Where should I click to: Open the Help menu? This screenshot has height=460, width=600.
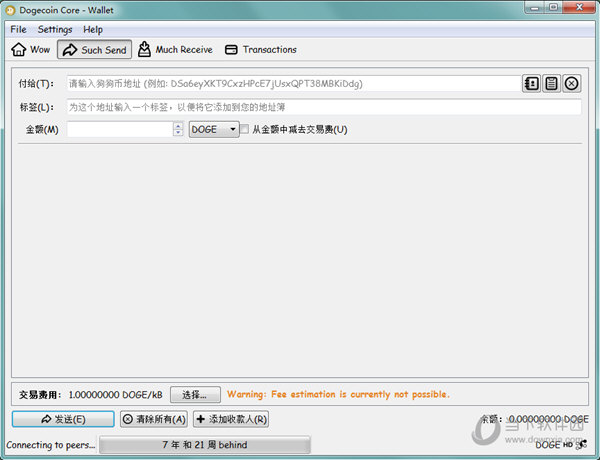pos(93,29)
